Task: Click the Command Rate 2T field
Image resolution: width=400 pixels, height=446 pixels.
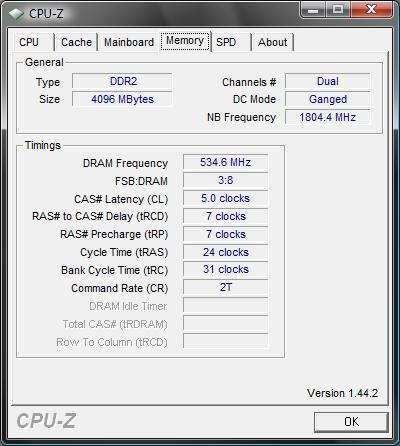Action: [225, 288]
